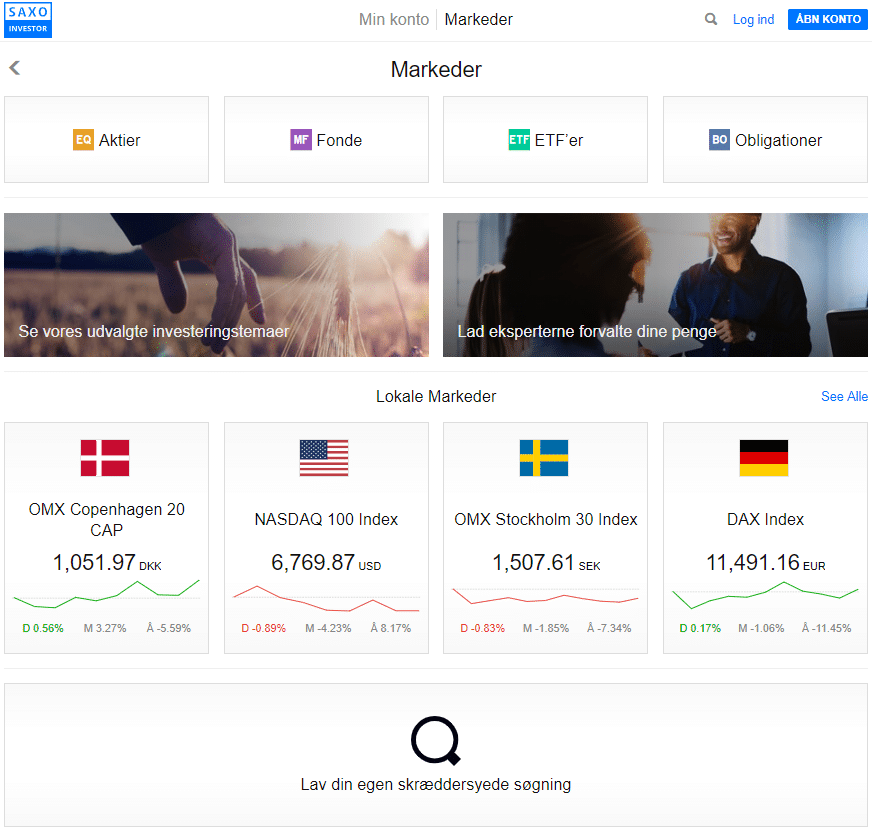Click Lav din egen skræddersyede søgning text
The height and width of the screenshot is (833, 872).
pyautogui.click(x=436, y=785)
